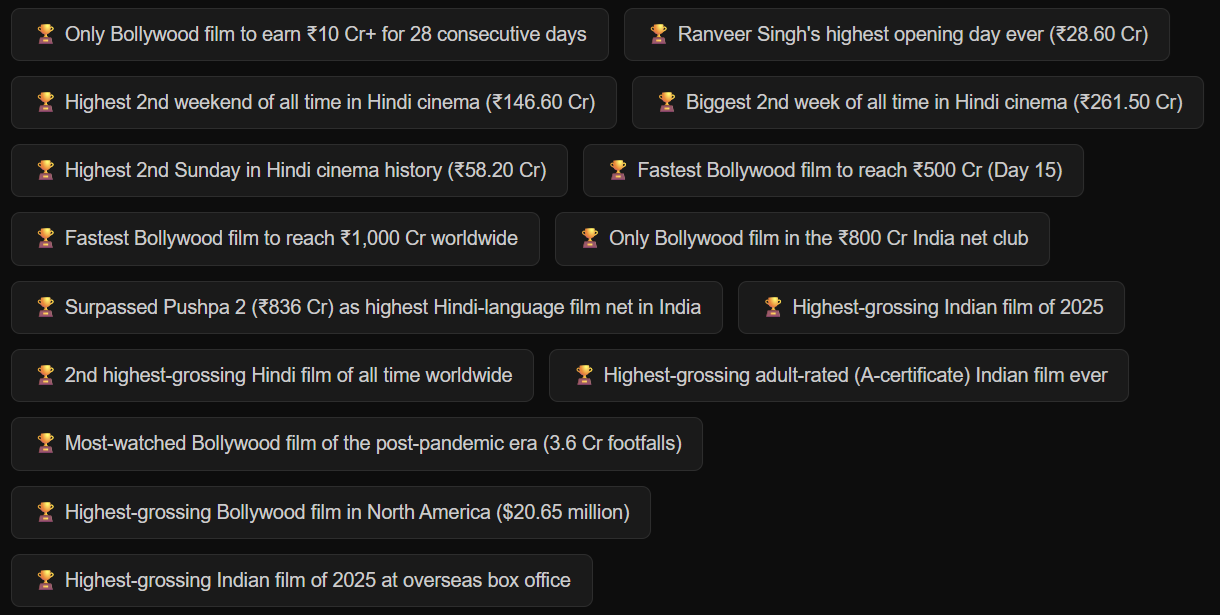The height and width of the screenshot is (615, 1220).
Task: Click the trophy icon beside Ranveer Singh's opening day record
Action: (x=659, y=34)
